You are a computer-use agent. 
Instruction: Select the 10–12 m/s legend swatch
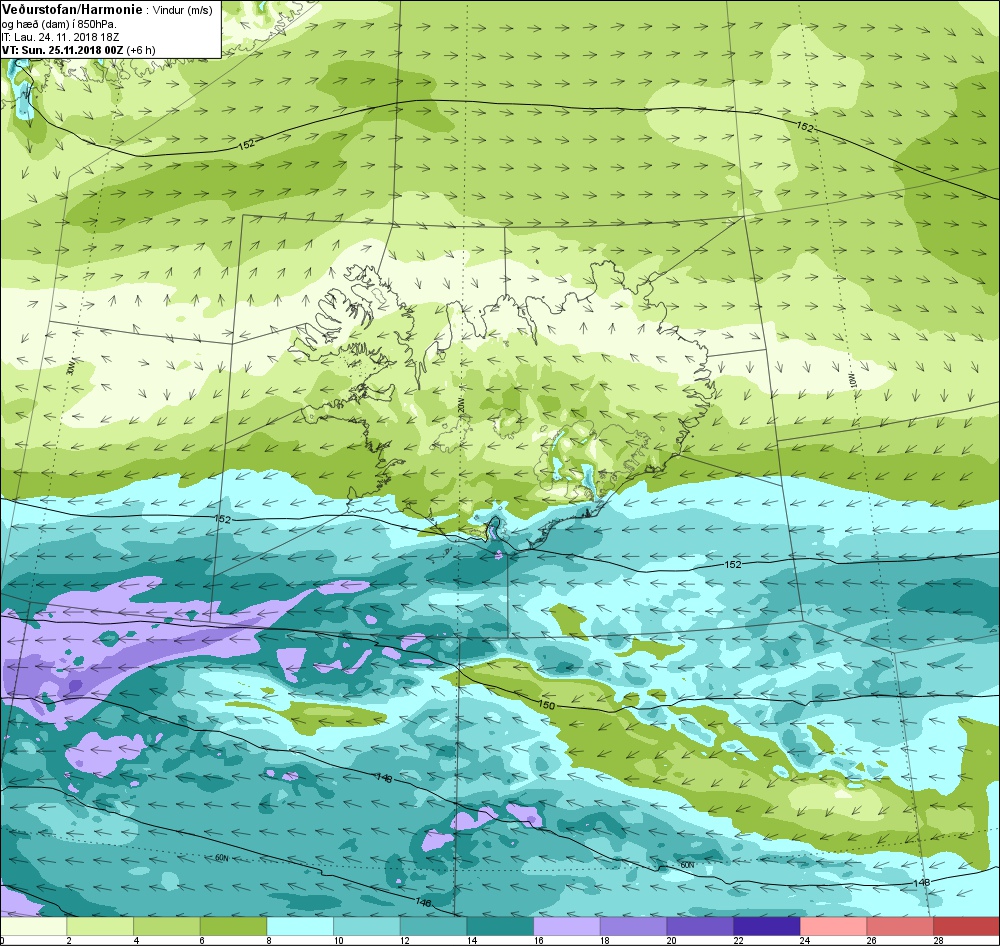click(x=367, y=926)
